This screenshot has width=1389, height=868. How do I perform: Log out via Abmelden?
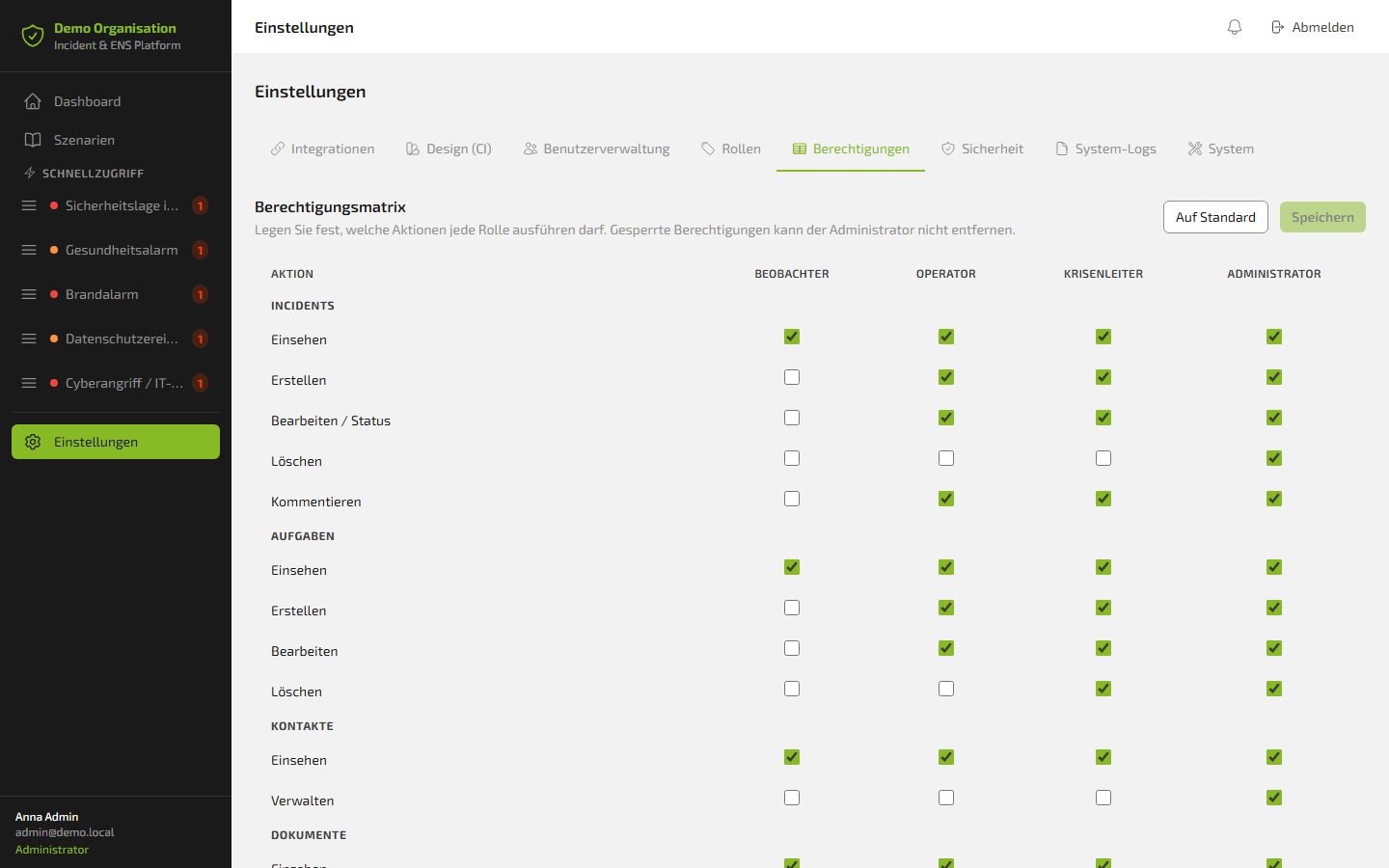pos(1312,27)
